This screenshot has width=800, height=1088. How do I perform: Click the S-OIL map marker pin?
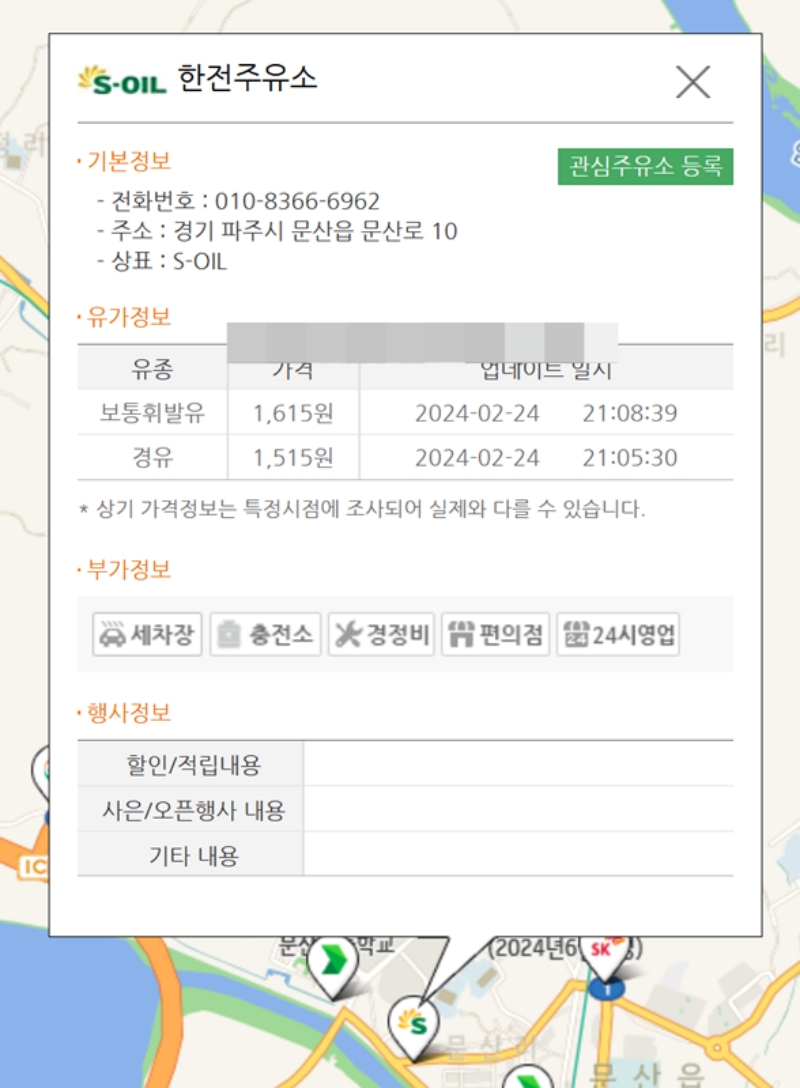click(414, 1027)
